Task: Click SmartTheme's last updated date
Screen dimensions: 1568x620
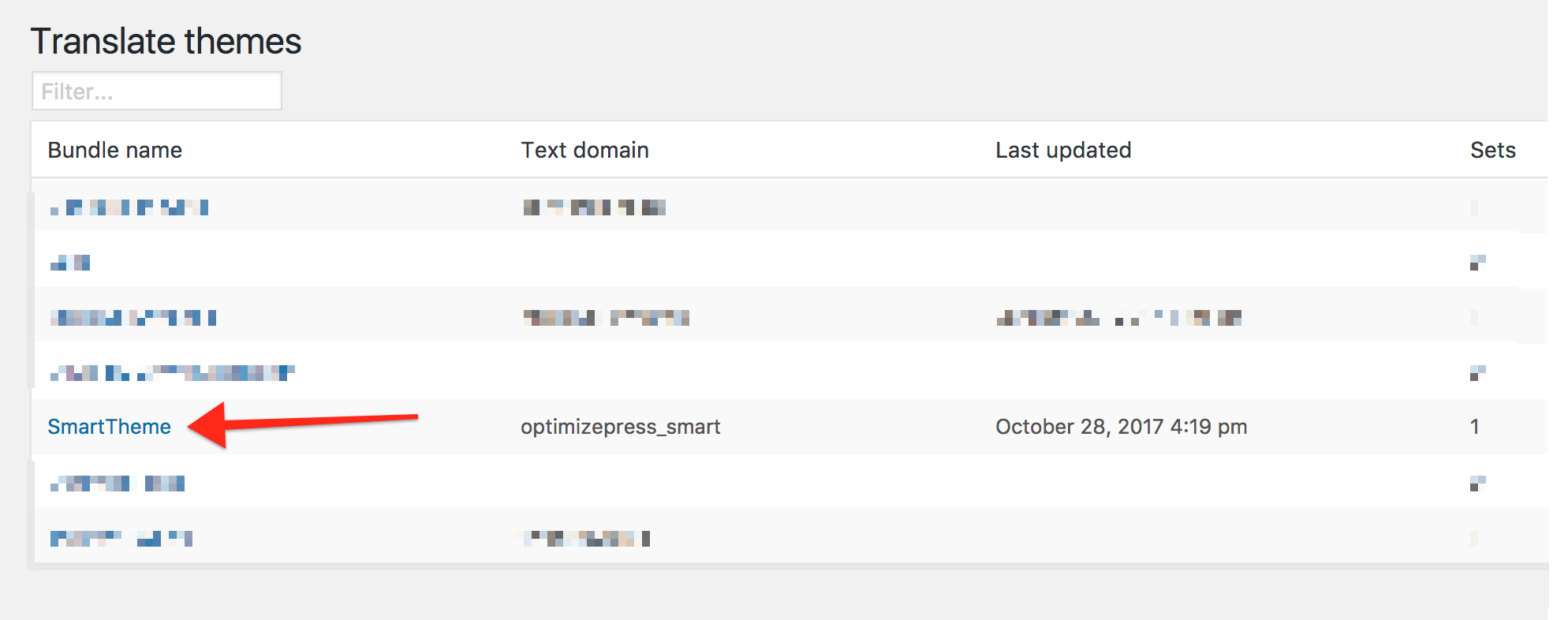Action: coord(1121,426)
